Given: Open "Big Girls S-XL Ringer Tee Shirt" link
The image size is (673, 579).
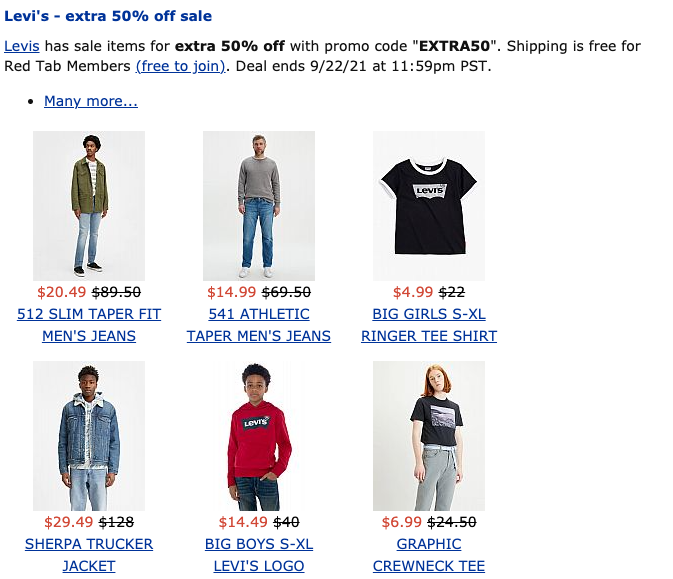Looking at the screenshot, I should point(429,314).
